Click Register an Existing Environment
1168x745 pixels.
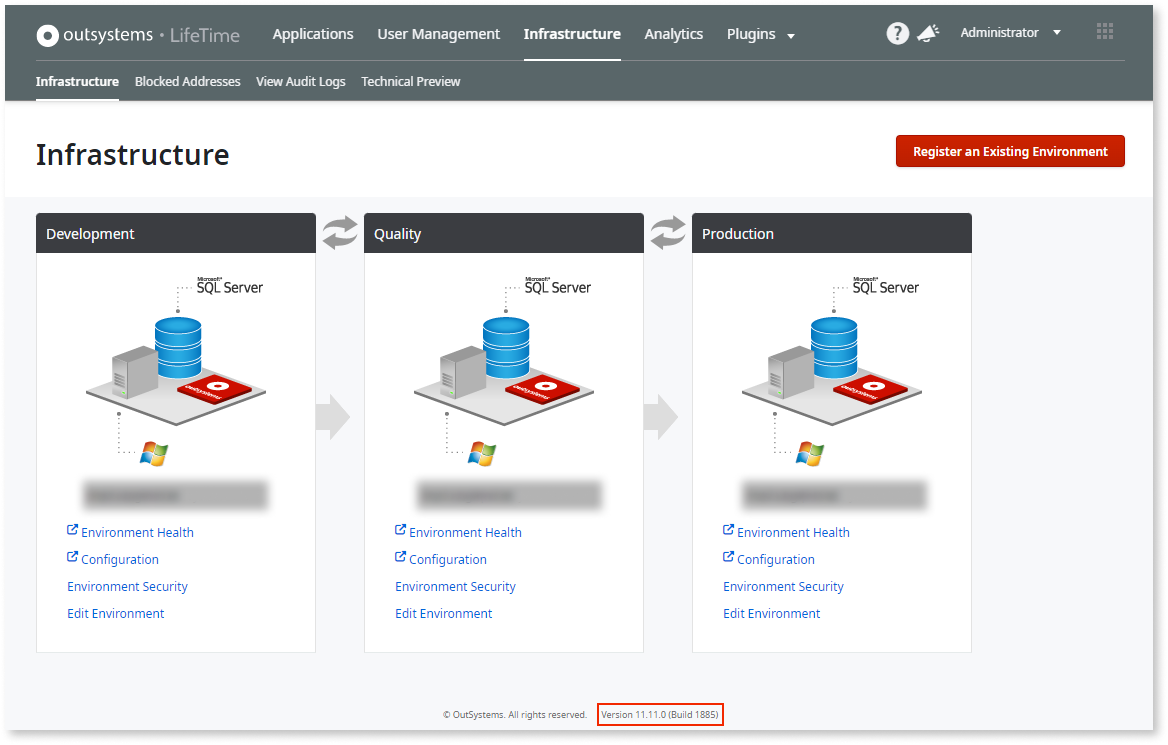1010,150
